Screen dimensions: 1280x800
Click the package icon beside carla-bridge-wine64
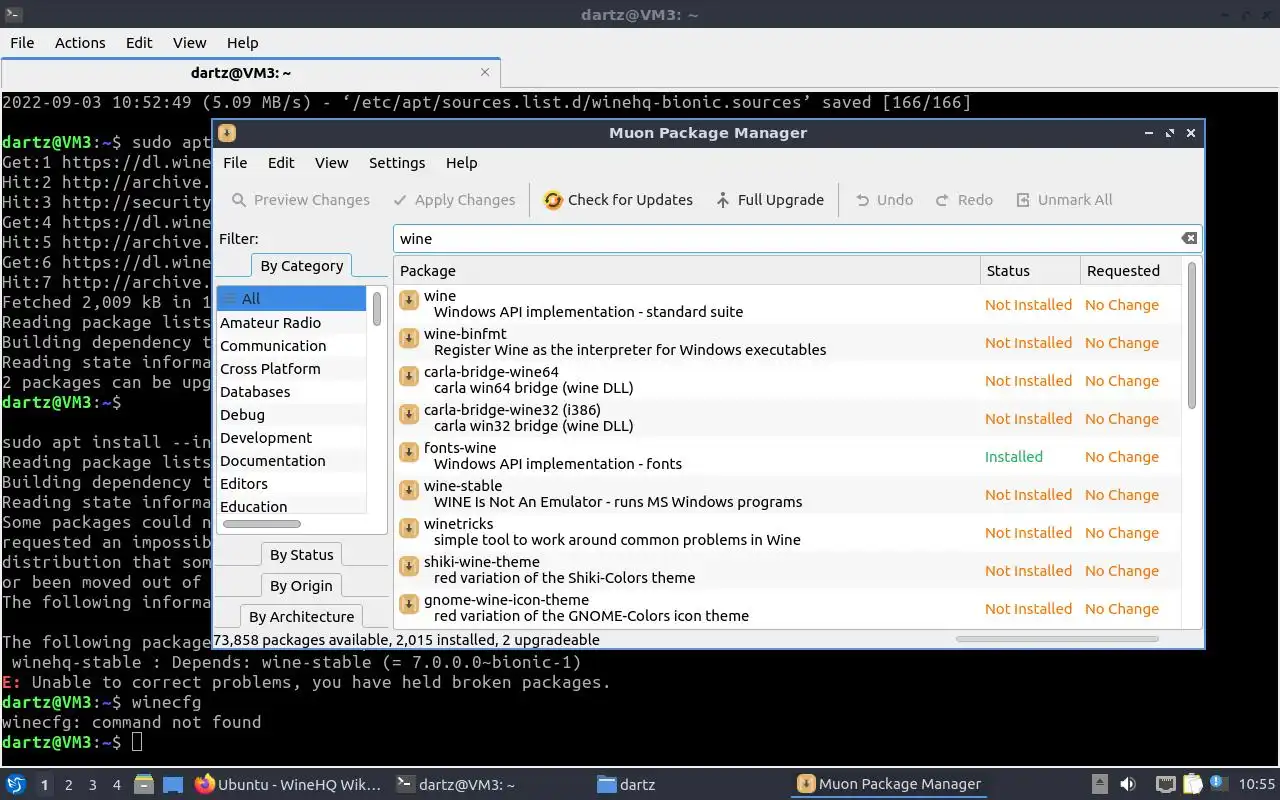408,377
